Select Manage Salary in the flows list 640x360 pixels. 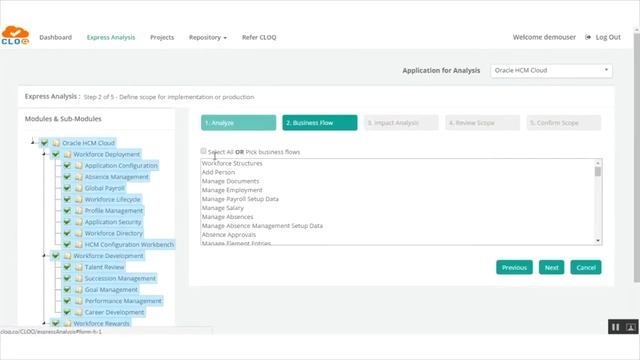pos(222,208)
